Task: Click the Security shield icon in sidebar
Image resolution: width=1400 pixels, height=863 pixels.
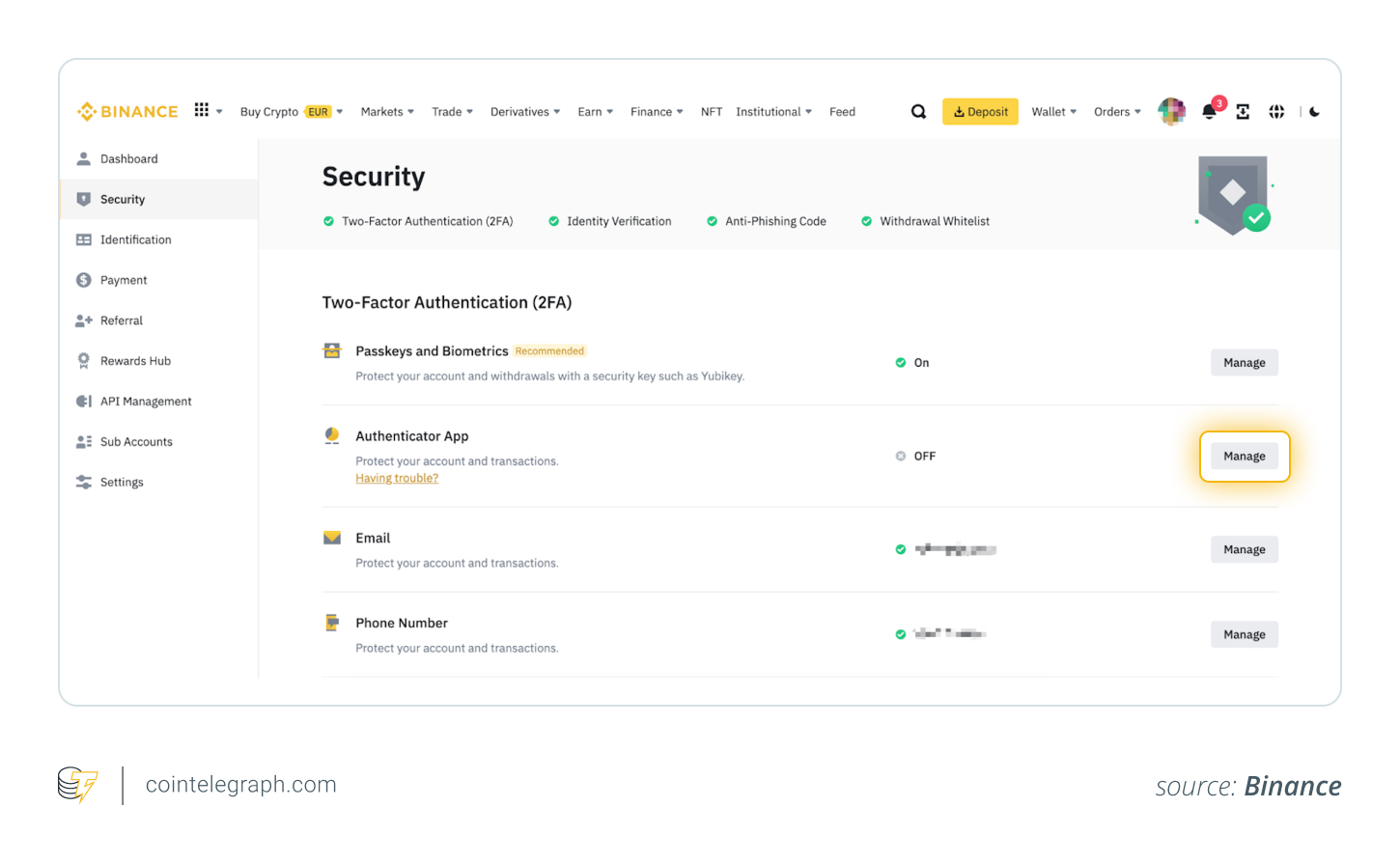Action: pyautogui.click(x=84, y=199)
